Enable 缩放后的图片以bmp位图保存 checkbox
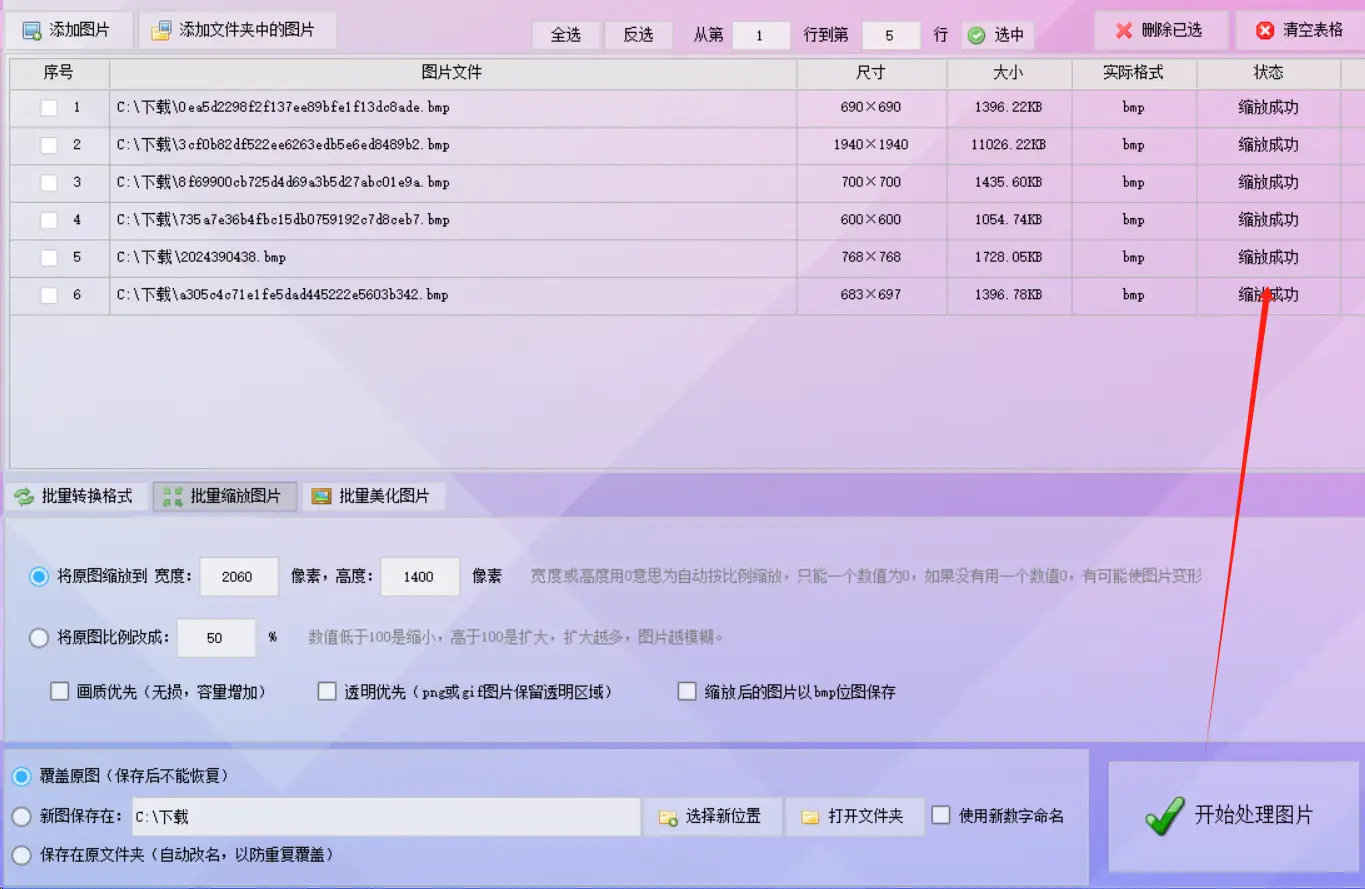 (x=687, y=691)
